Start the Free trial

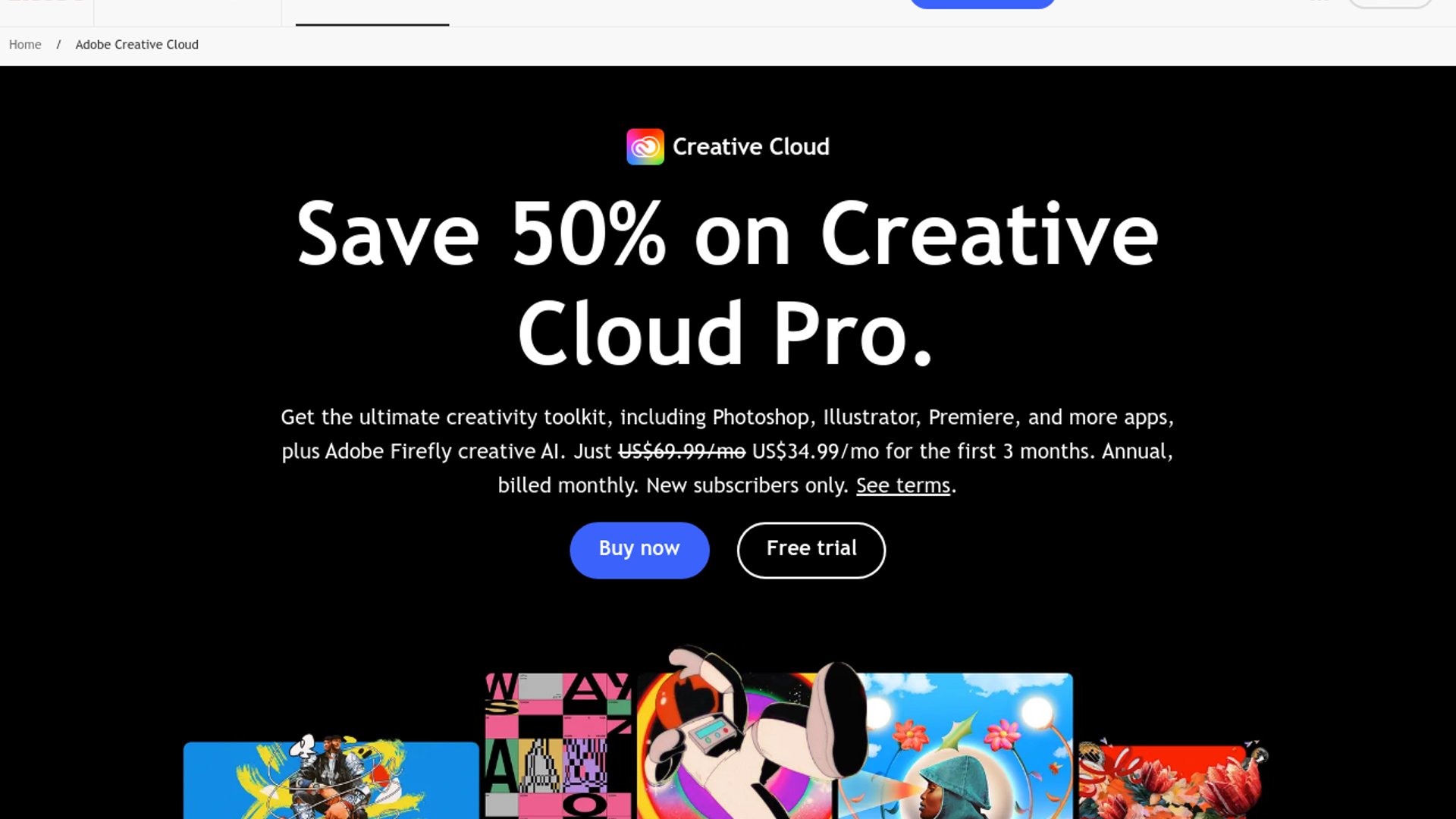811,550
